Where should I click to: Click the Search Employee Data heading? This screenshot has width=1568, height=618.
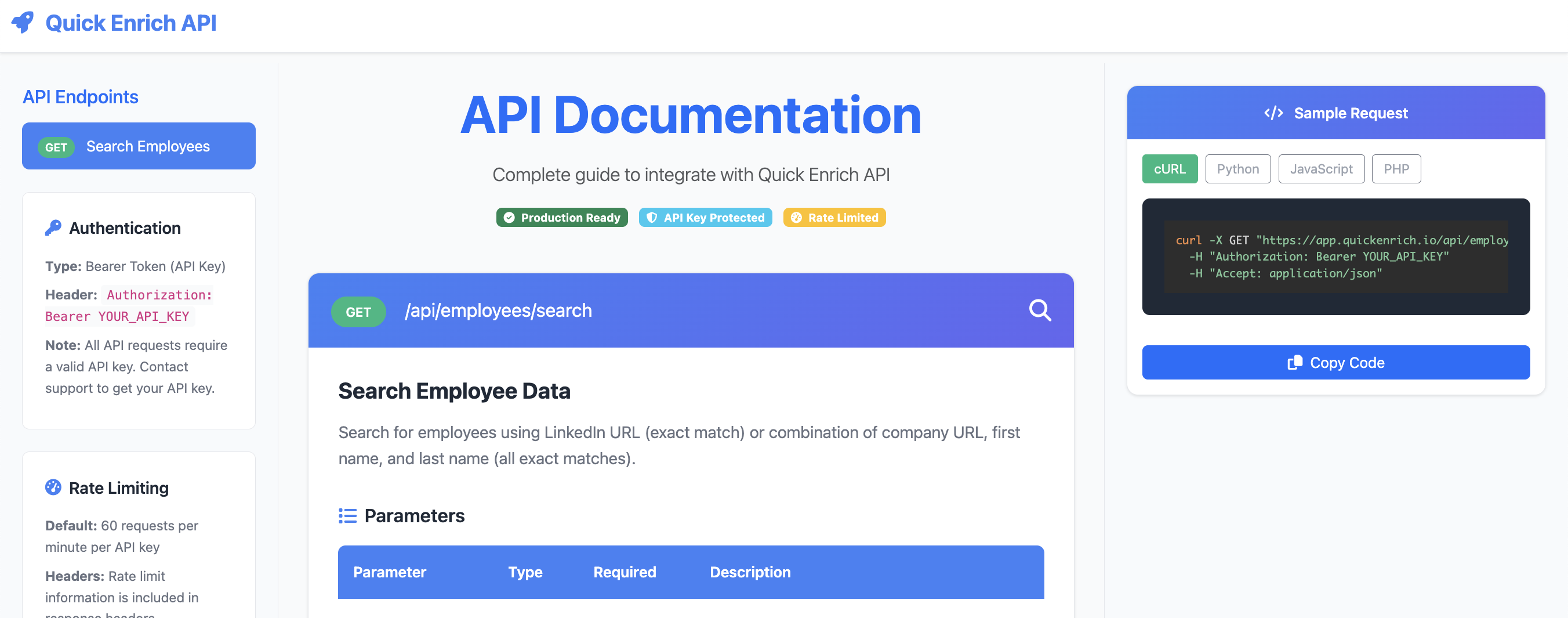454,391
